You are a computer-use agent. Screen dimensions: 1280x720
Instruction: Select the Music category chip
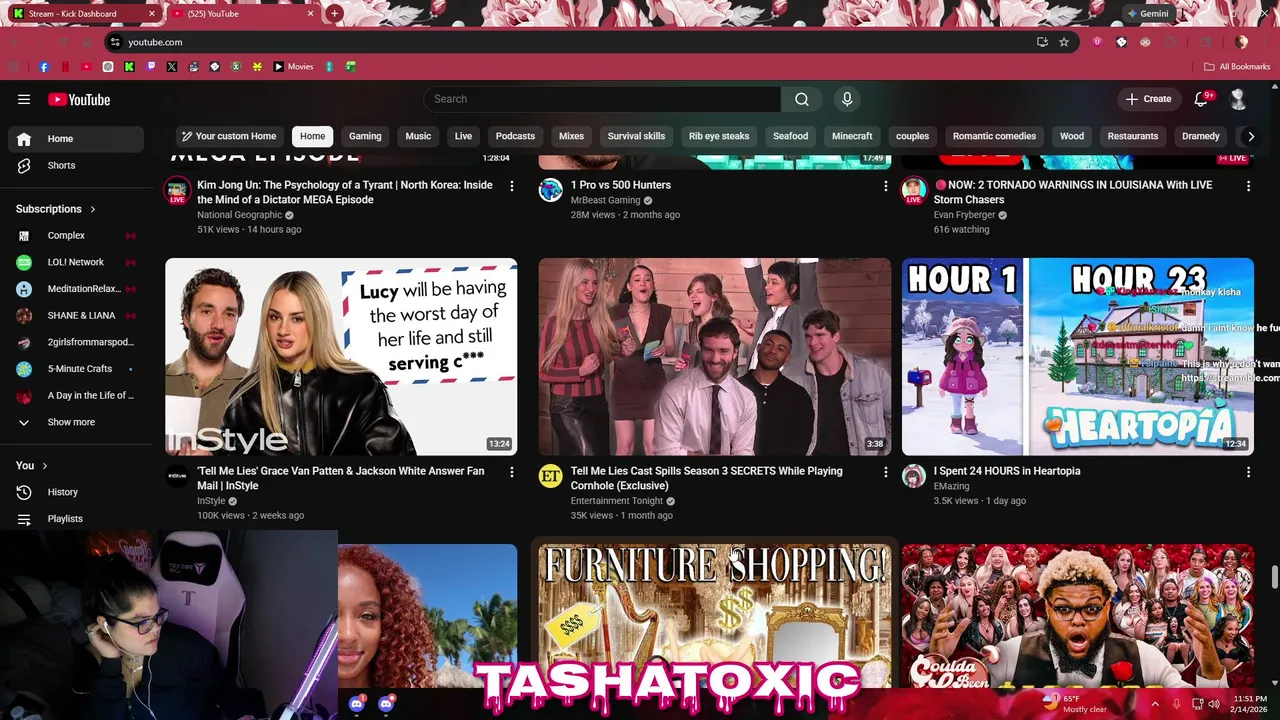pyautogui.click(x=418, y=136)
